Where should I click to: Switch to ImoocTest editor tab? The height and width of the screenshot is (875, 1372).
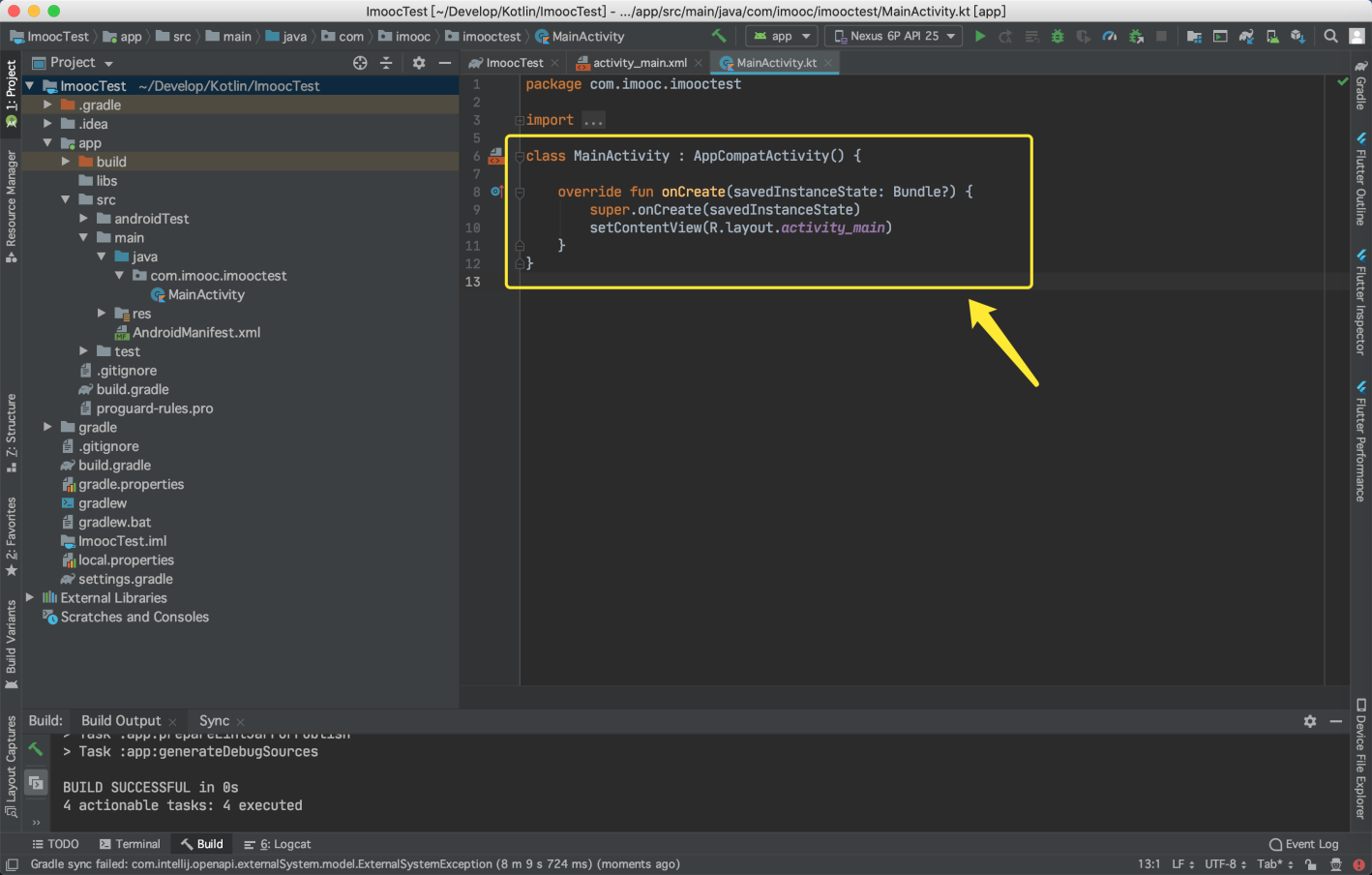[x=515, y=63]
